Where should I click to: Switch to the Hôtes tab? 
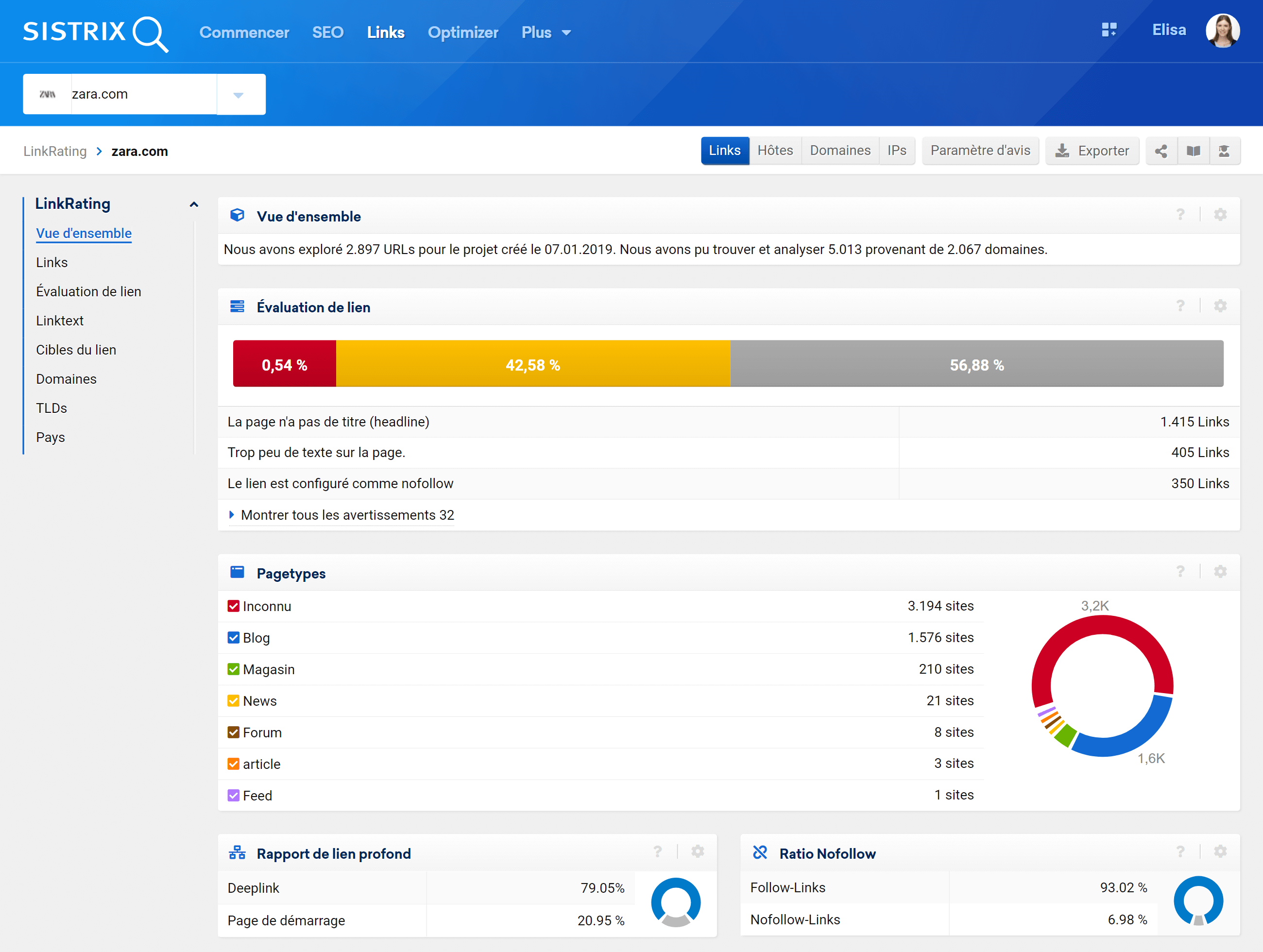[x=775, y=151]
